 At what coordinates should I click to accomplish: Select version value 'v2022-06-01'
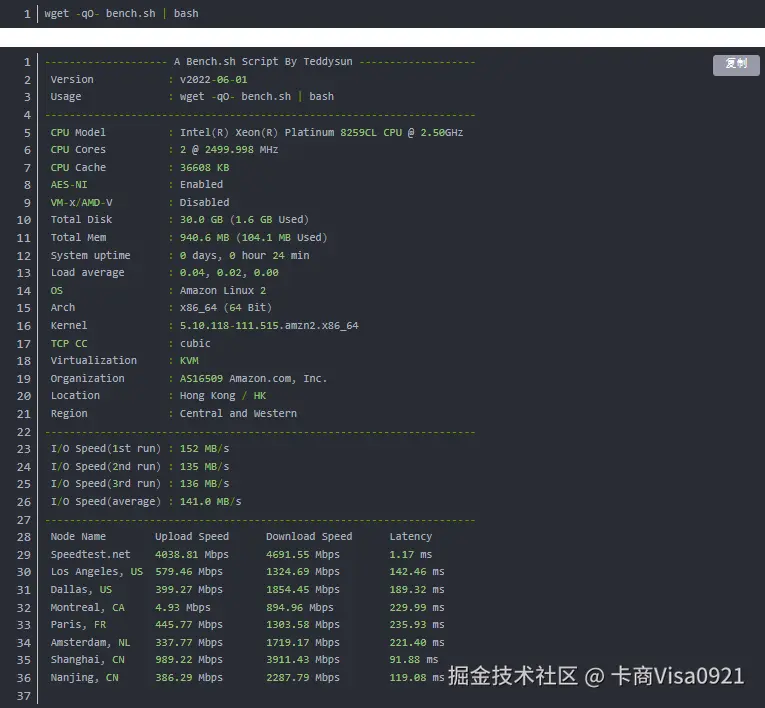point(213,80)
